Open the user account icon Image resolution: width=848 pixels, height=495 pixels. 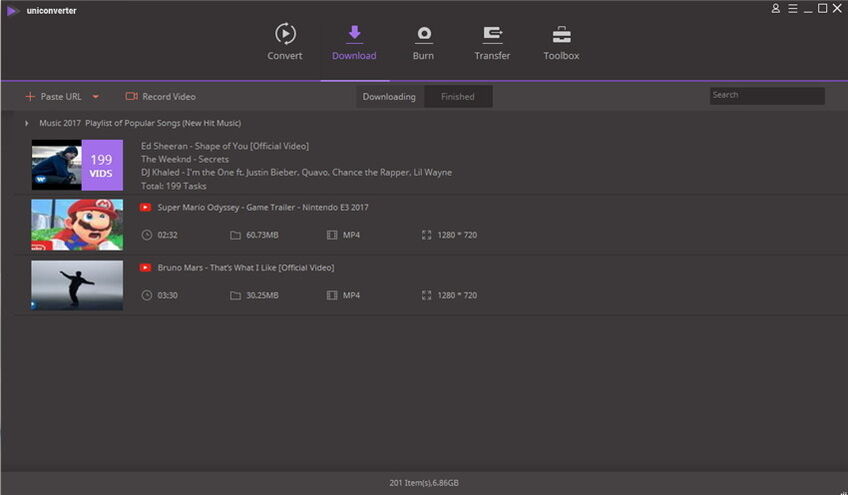[776, 9]
